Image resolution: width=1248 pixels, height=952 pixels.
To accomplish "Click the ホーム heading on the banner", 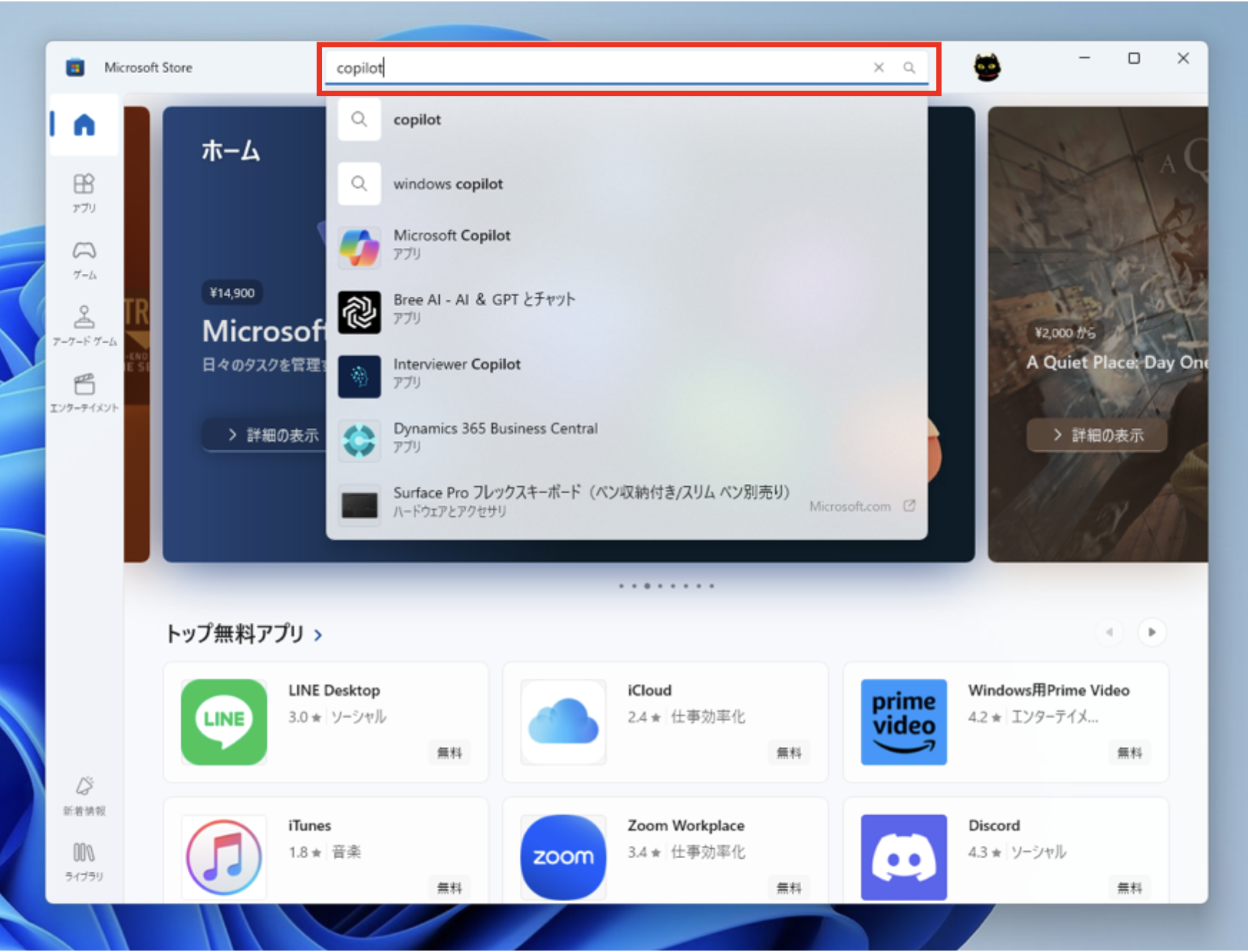I will coord(231,151).
